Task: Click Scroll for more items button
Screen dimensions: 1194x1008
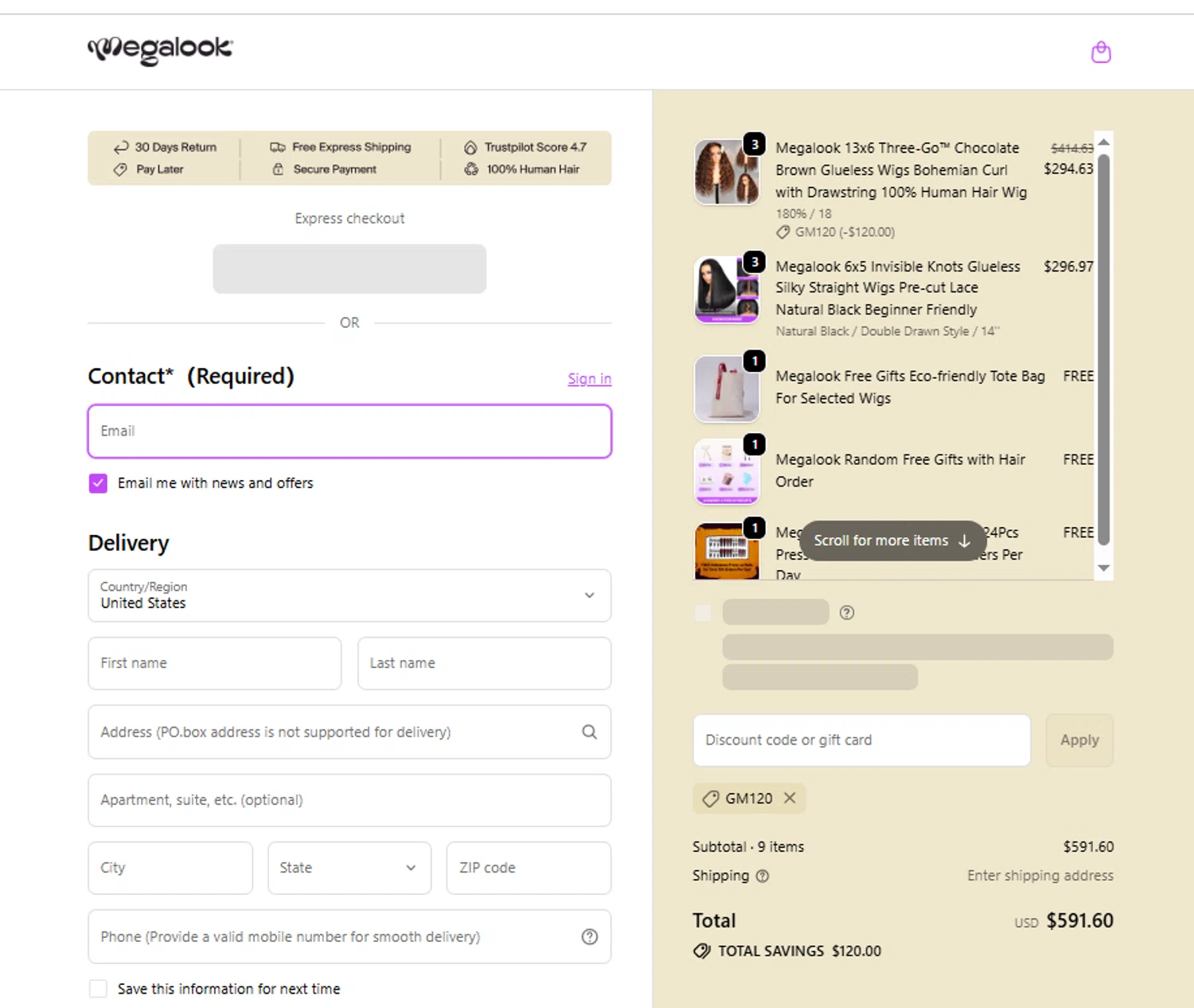Action: [x=892, y=541]
